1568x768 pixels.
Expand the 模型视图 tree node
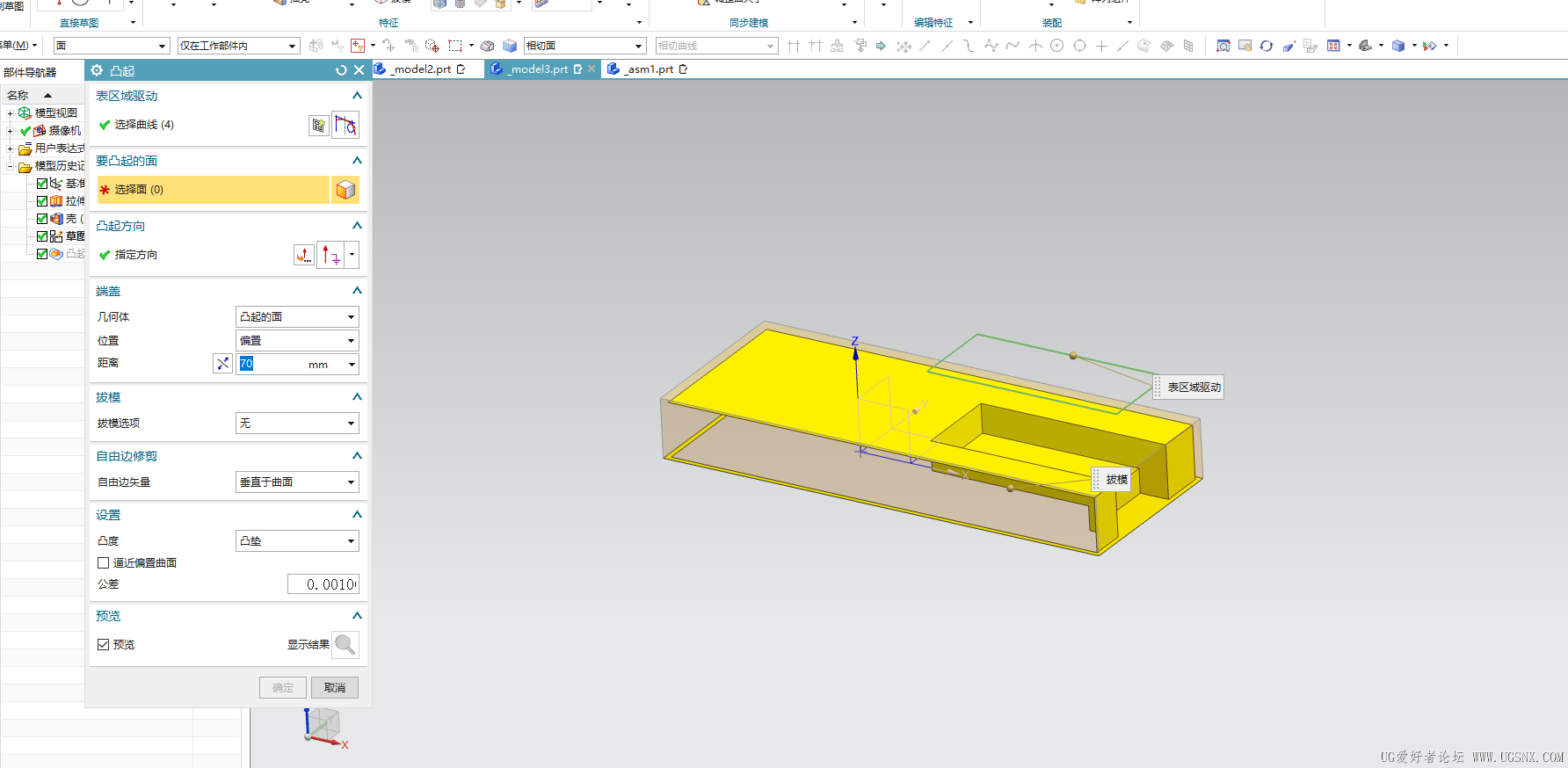[11, 113]
